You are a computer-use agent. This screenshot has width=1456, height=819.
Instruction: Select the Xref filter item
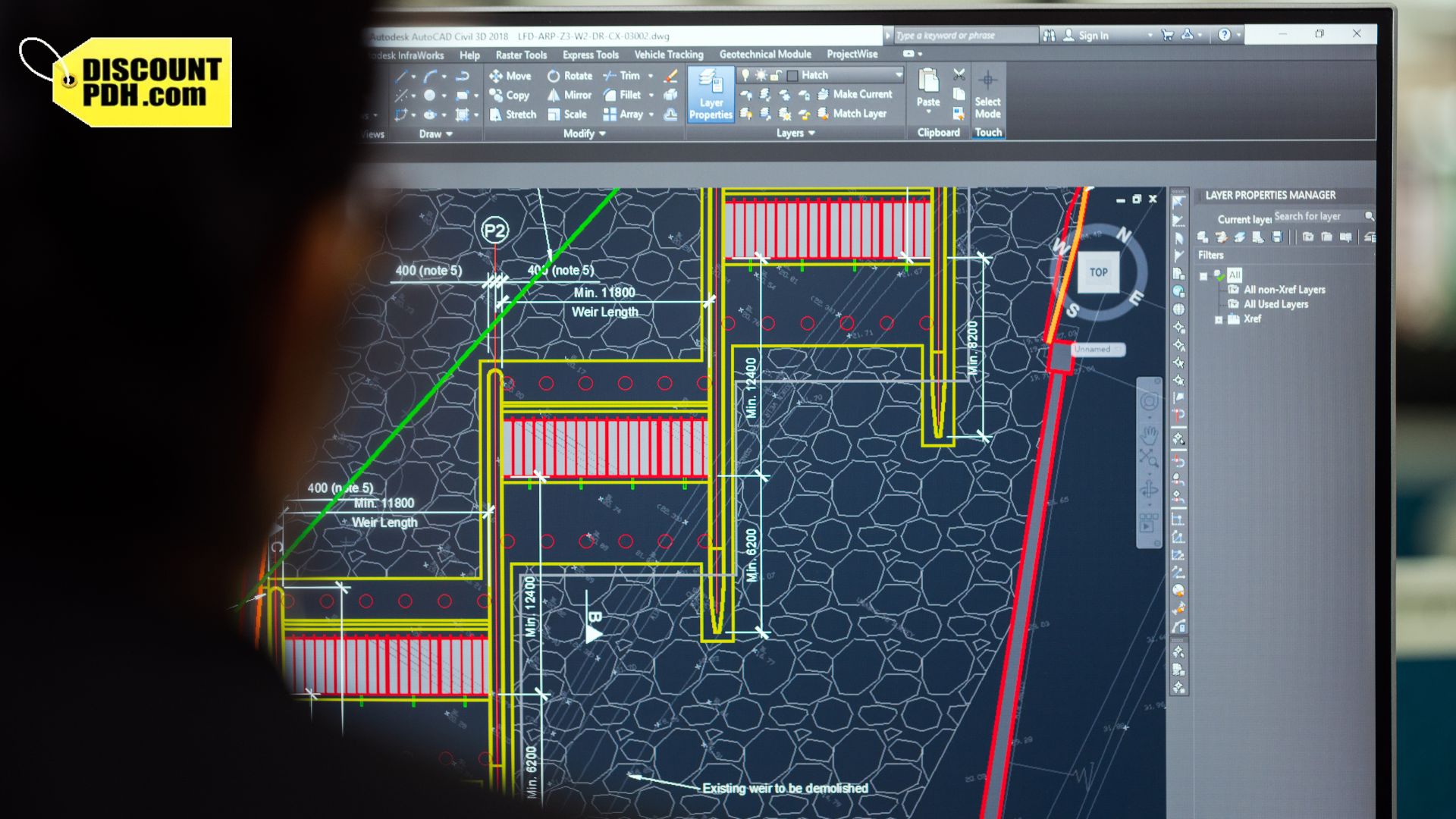pyautogui.click(x=1252, y=318)
